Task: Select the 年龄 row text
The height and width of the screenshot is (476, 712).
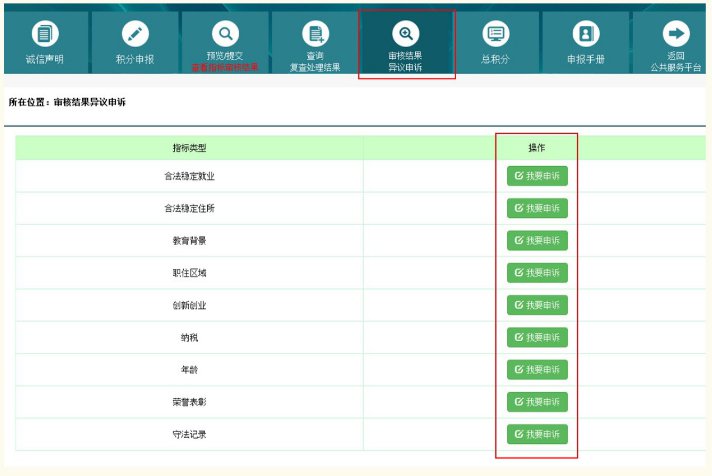Action: click(189, 370)
